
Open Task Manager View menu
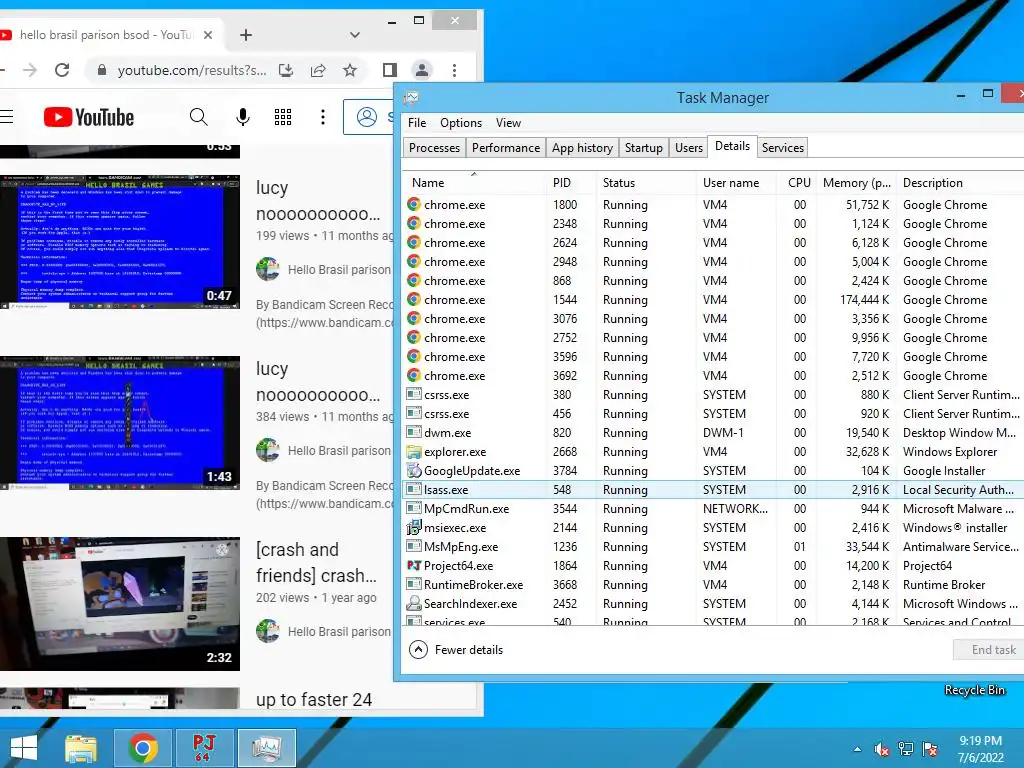click(x=508, y=123)
